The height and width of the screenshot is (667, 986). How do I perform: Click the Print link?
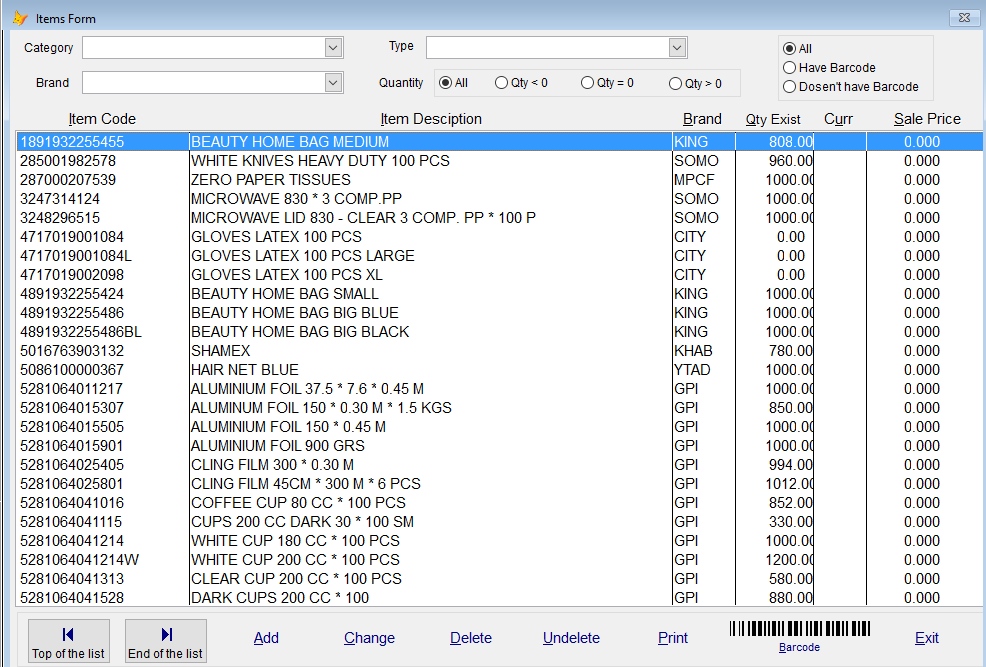[x=673, y=637]
